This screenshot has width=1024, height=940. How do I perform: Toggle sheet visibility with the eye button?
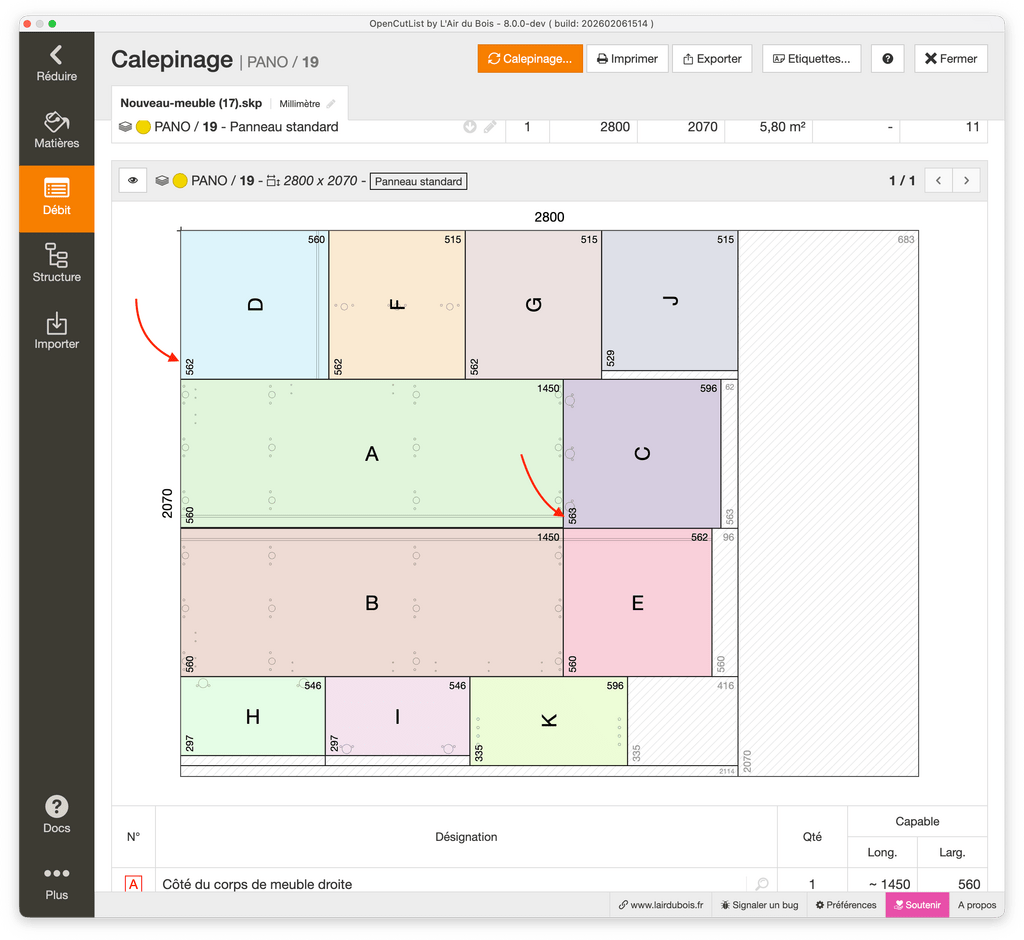pos(132,181)
